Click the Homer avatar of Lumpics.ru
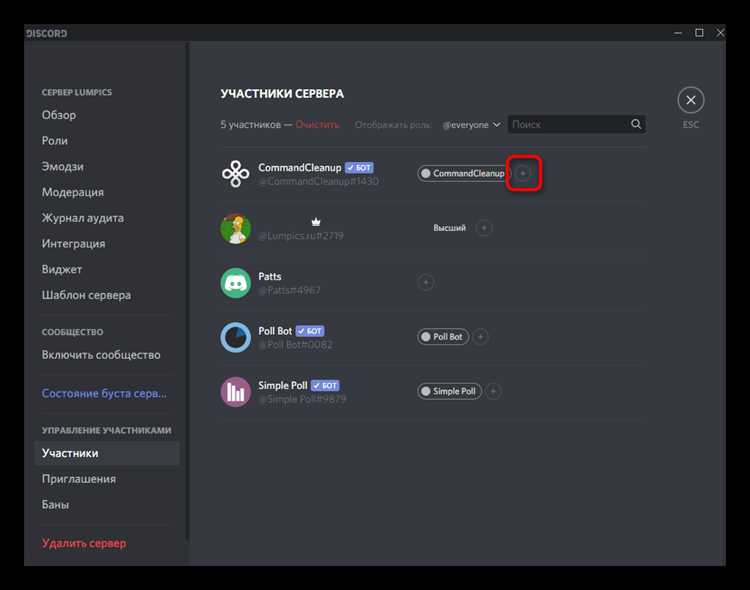Screen dimensions: 750x590 (x=235, y=228)
